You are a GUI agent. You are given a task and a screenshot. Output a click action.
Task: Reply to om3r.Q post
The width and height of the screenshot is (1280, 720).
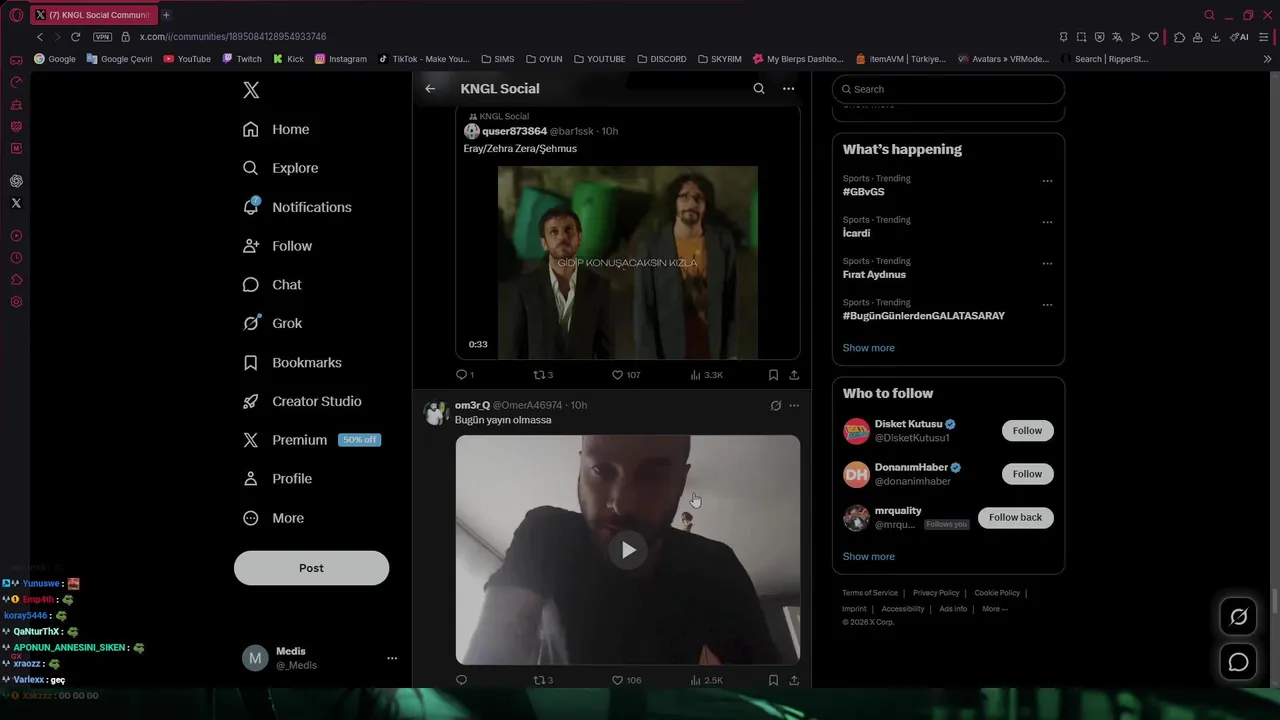[x=461, y=680]
